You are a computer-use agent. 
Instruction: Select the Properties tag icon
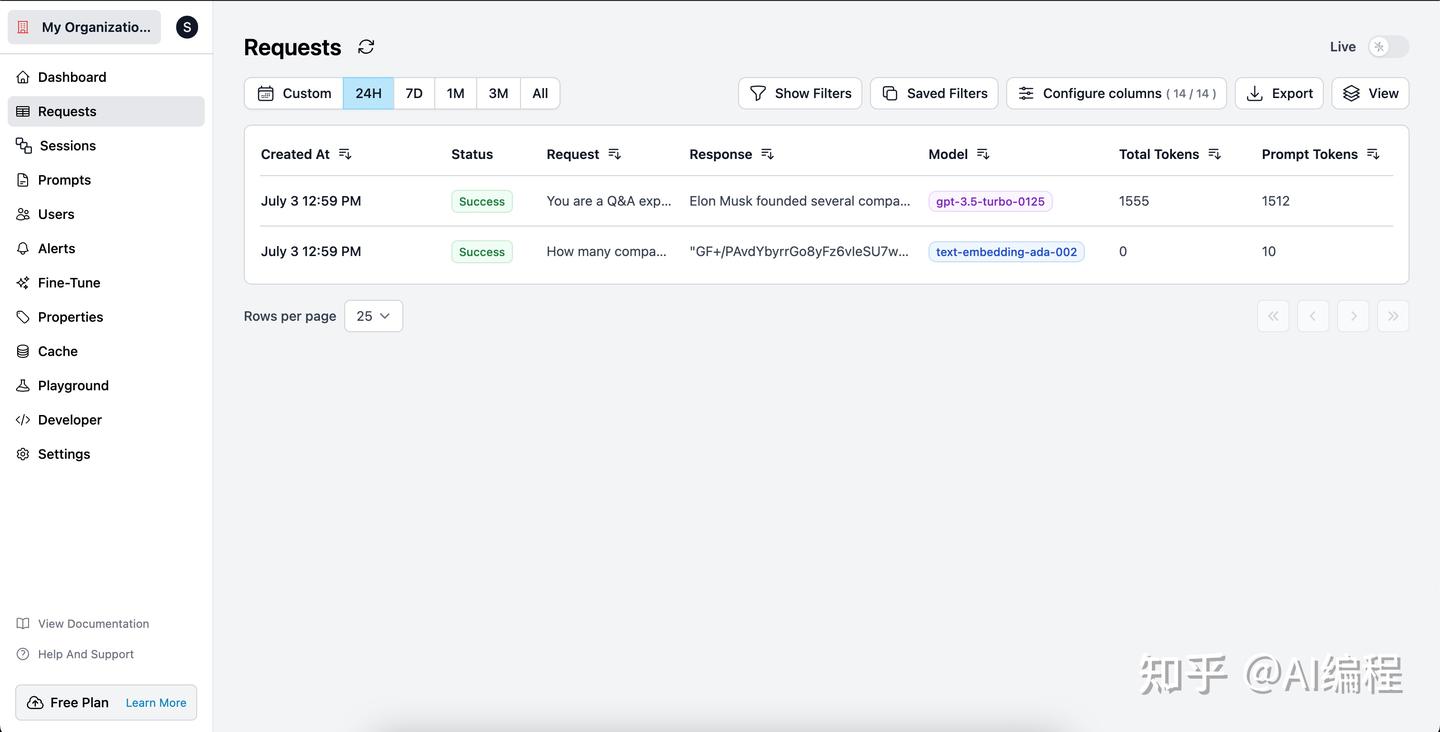click(x=21, y=317)
